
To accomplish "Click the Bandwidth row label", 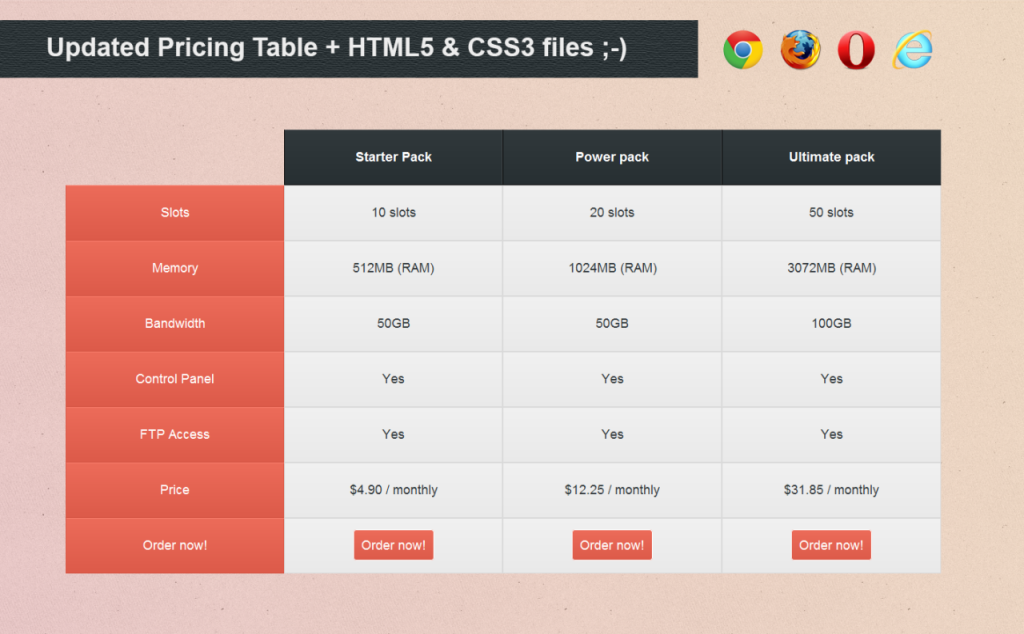I will click(x=175, y=324).
